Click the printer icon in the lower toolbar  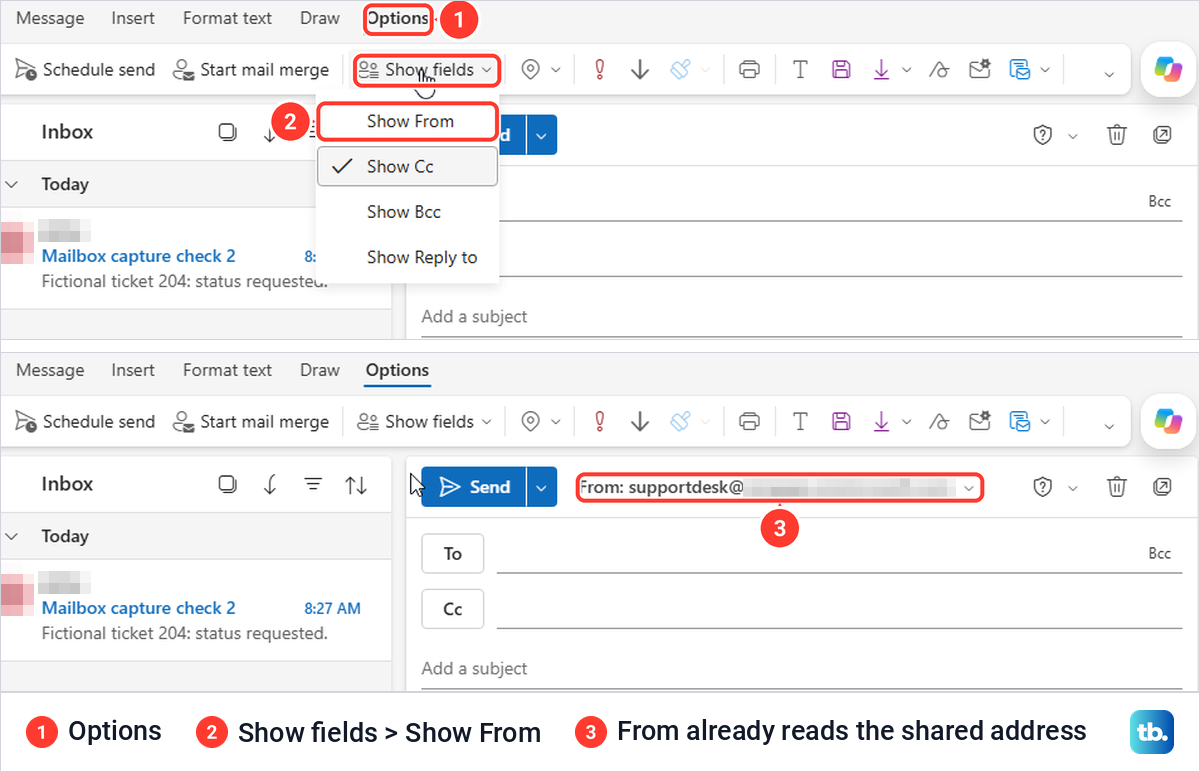pyautogui.click(x=749, y=421)
